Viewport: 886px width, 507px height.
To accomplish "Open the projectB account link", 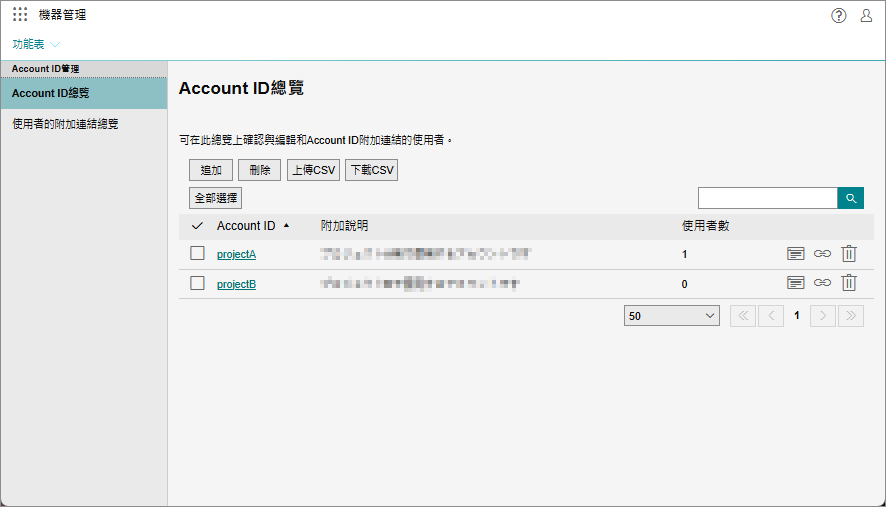I will (236, 284).
